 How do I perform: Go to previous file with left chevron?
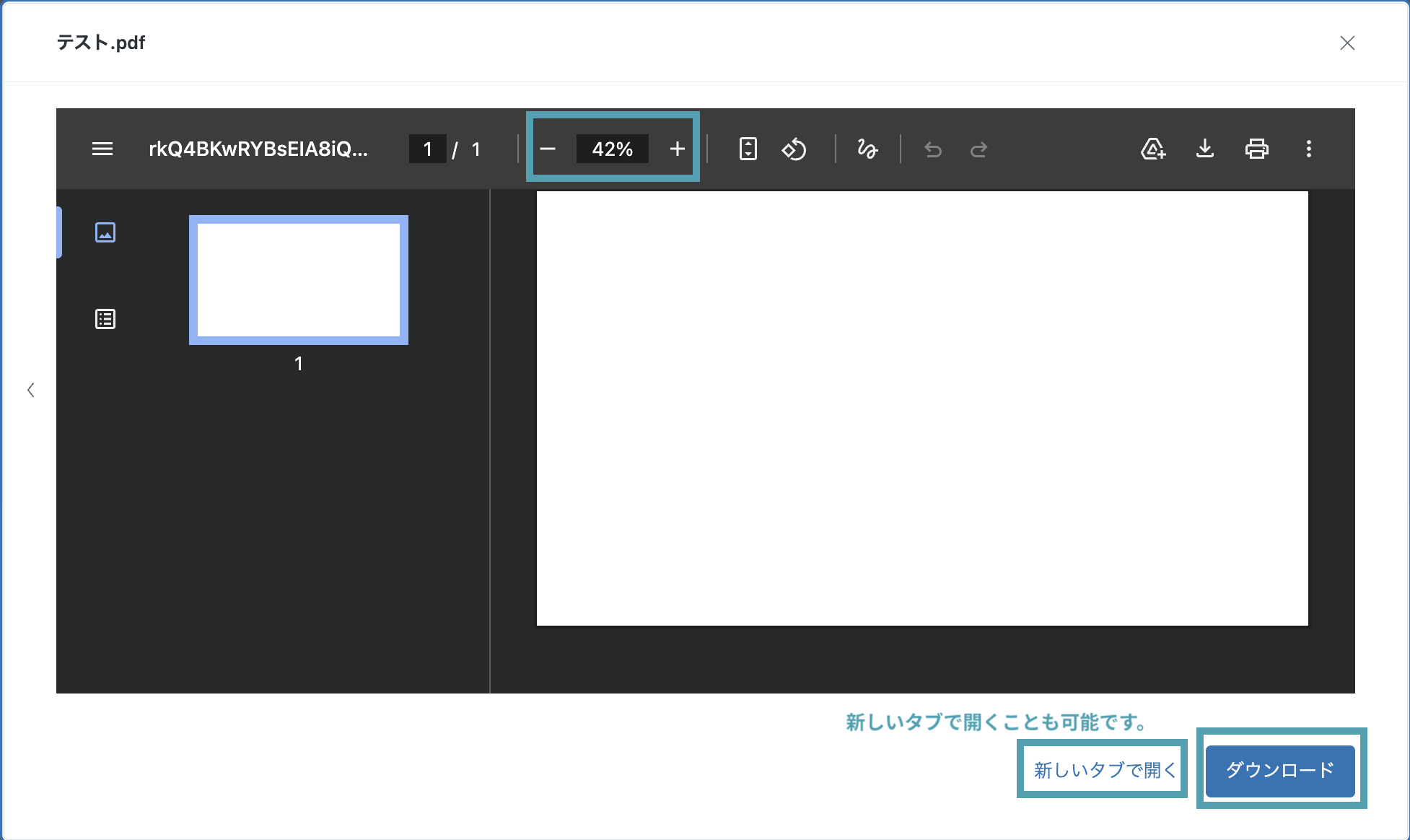point(31,390)
